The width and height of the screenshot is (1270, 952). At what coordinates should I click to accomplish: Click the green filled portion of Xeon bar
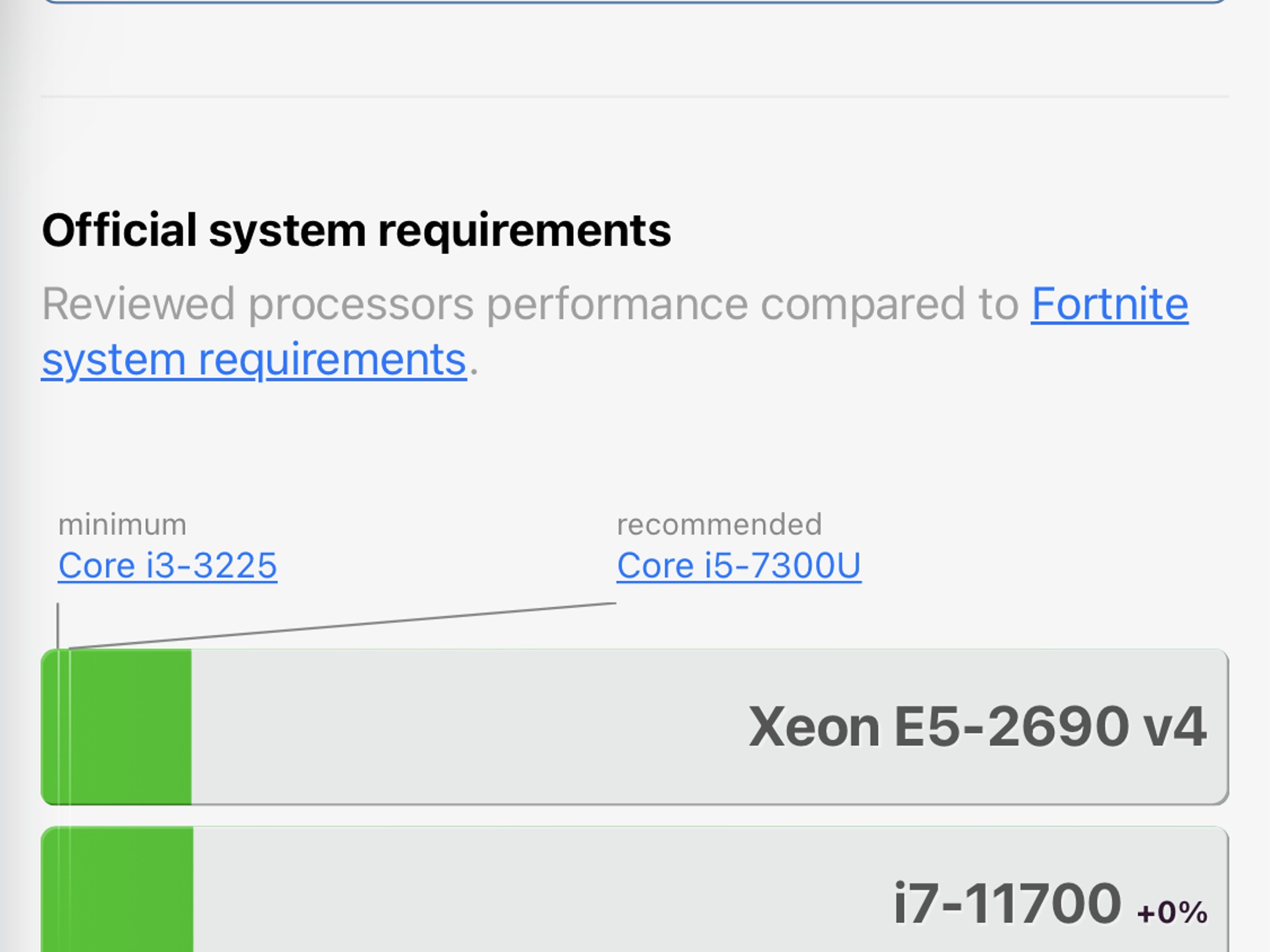(116, 727)
